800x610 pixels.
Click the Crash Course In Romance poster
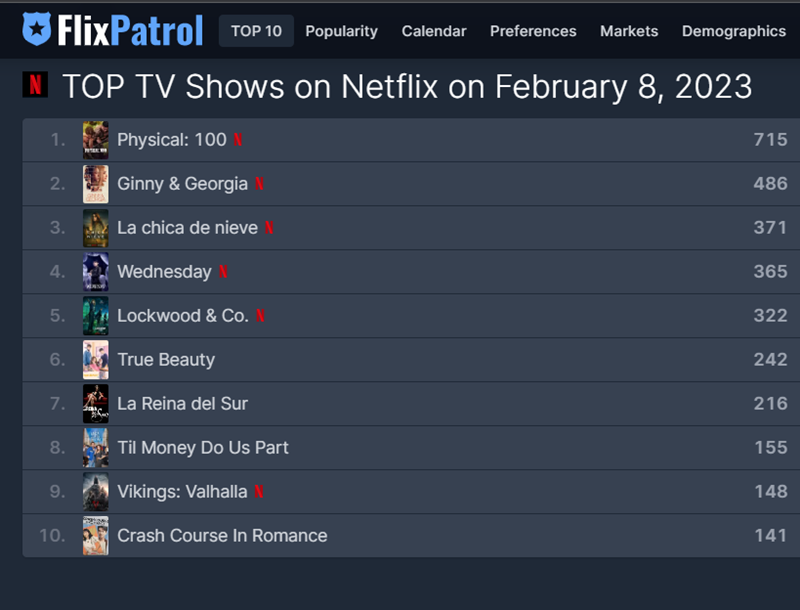96,536
